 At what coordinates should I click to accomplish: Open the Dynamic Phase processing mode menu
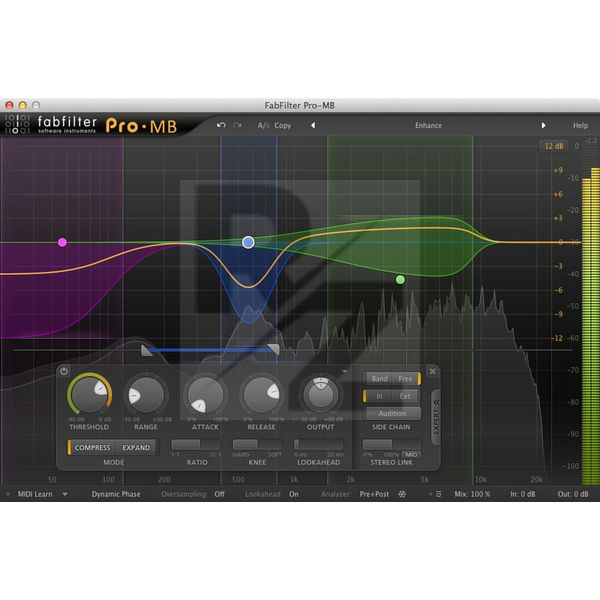pyautogui.click(x=116, y=494)
